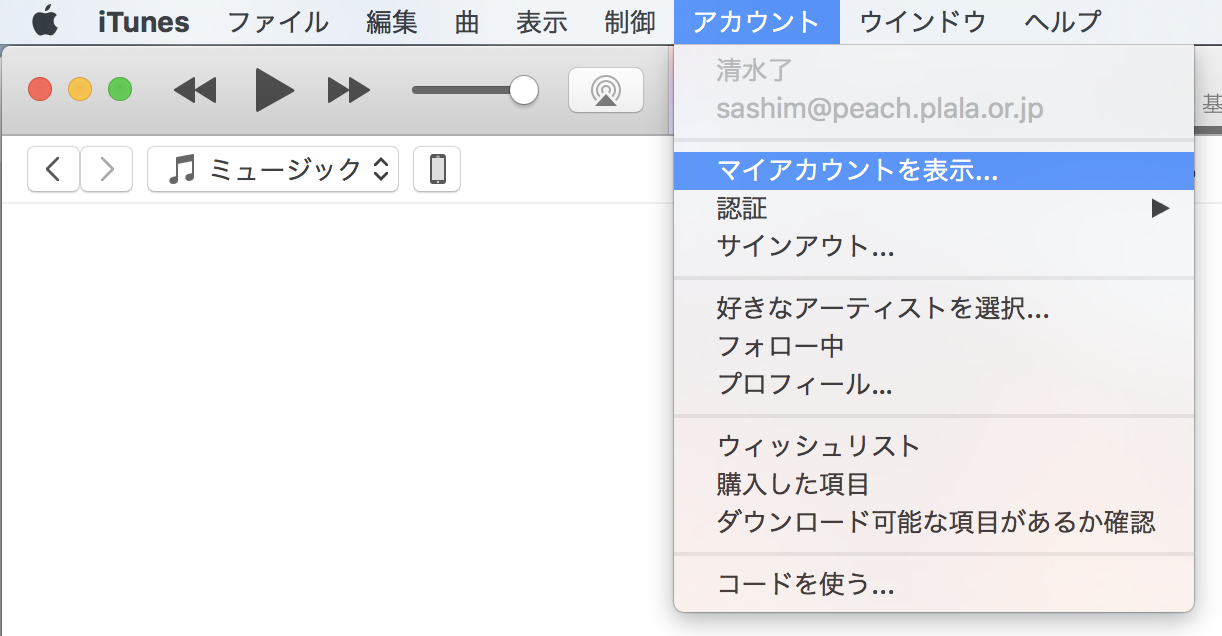The image size is (1222, 636).
Task: Open the 制御 menu
Action: click(630, 22)
